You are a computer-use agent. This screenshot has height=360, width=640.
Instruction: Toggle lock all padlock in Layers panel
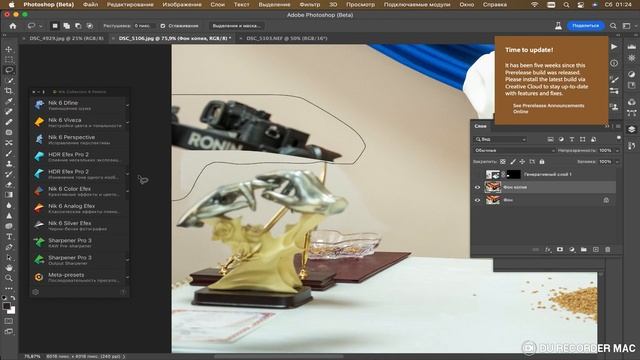[542, 162]
